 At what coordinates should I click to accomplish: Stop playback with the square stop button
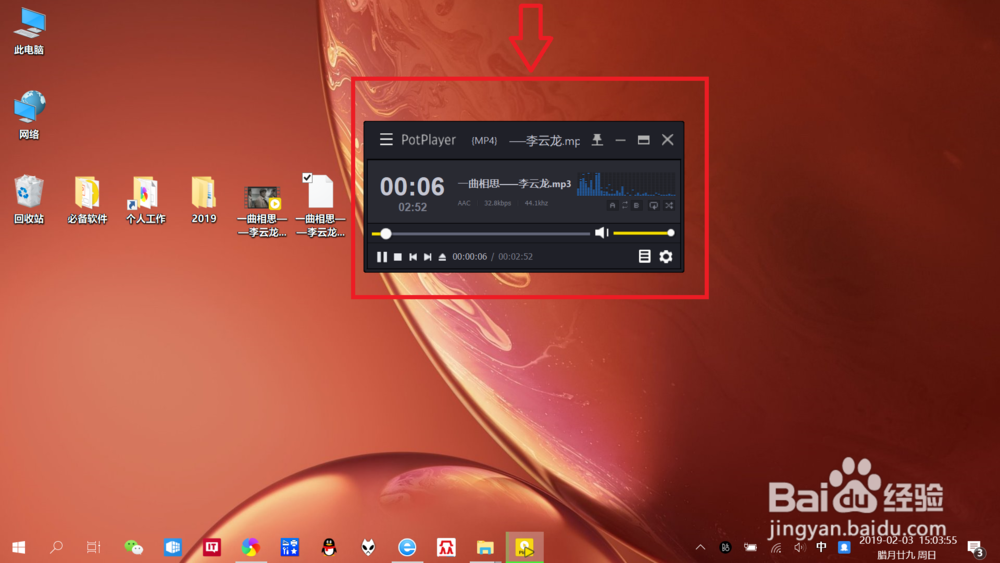398,257
